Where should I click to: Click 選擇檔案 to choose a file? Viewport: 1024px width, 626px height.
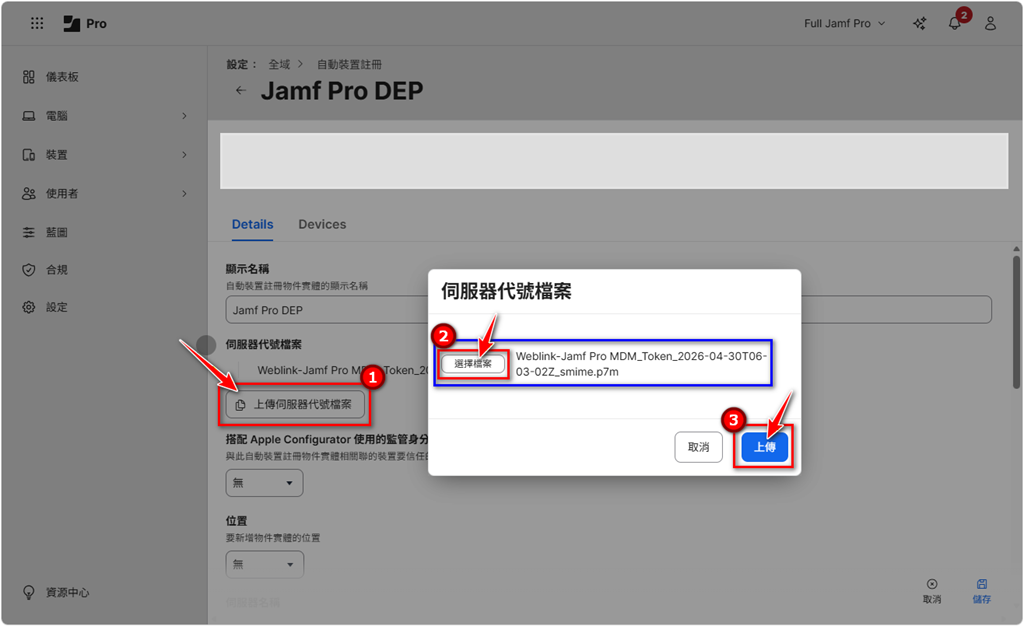click(x=473, y=364)
